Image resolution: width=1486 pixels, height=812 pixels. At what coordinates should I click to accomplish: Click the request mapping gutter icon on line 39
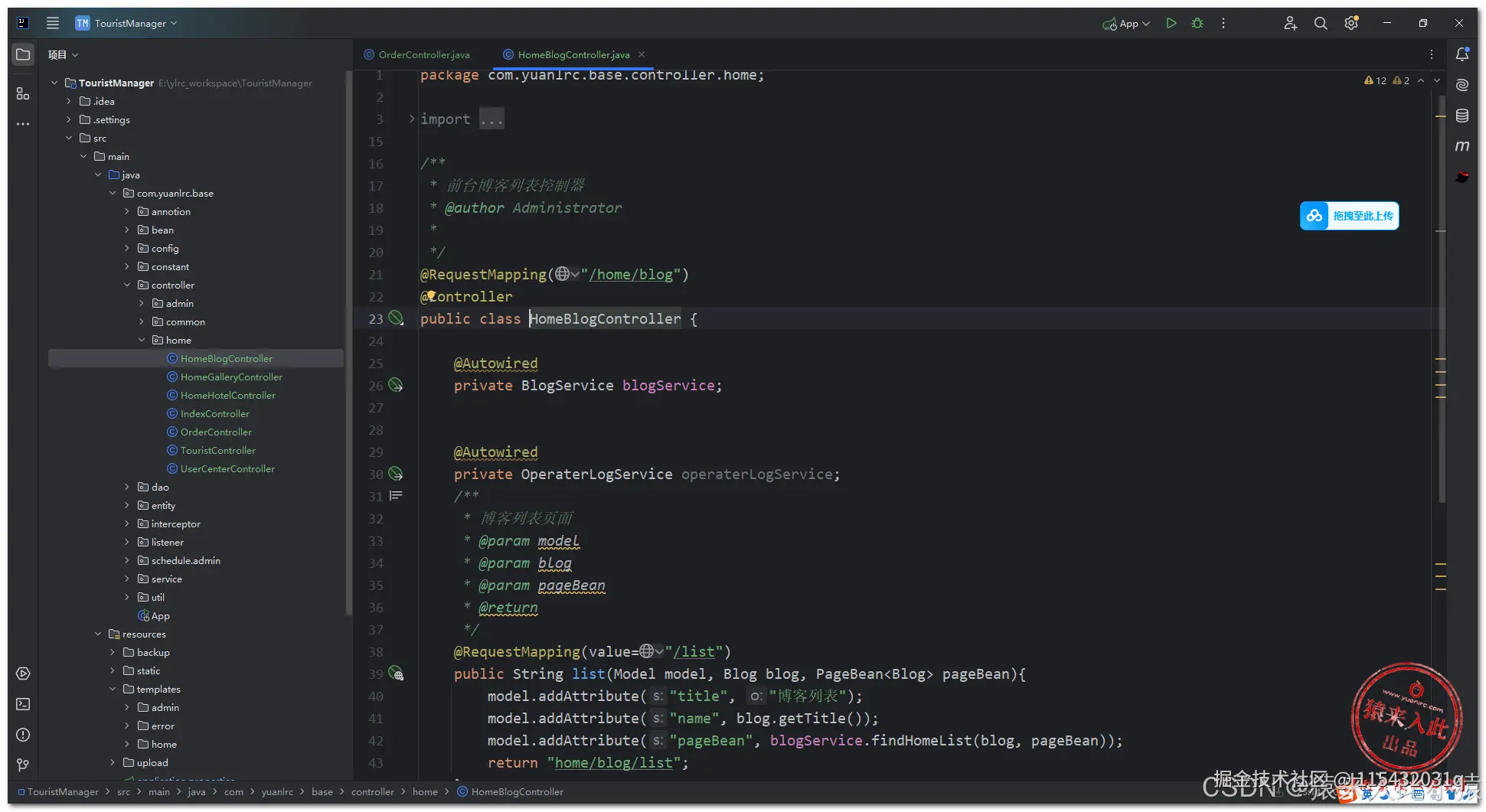pos(396,673)
